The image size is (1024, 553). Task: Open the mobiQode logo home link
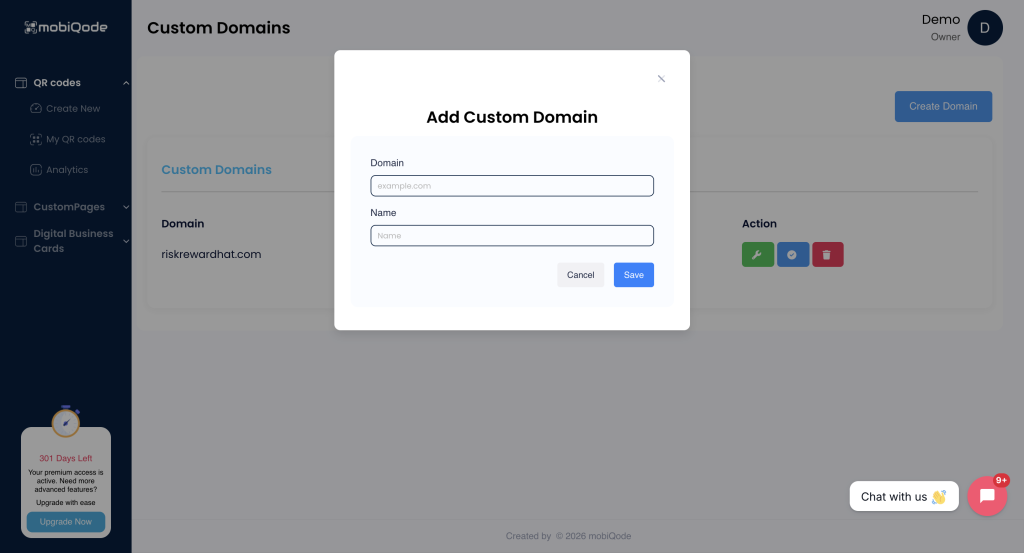(x=65, y=27)
